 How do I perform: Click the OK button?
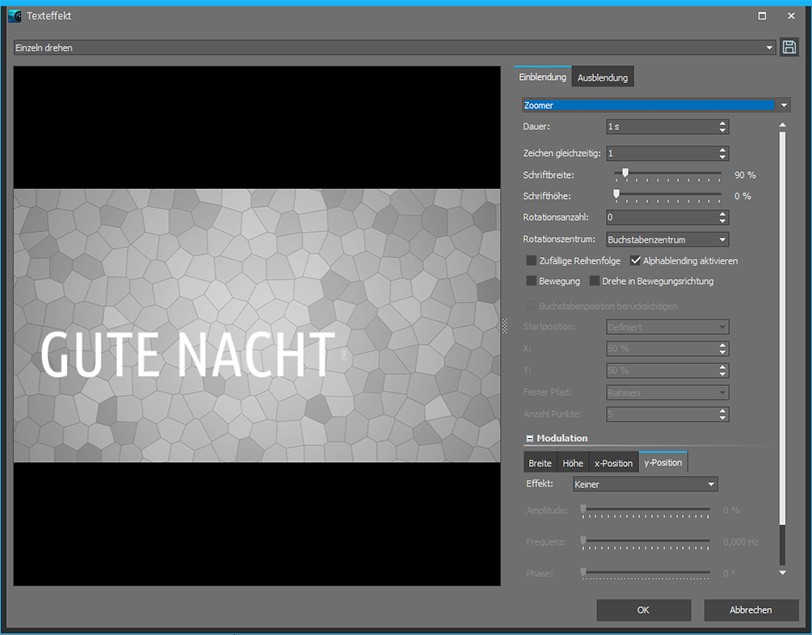643,610
